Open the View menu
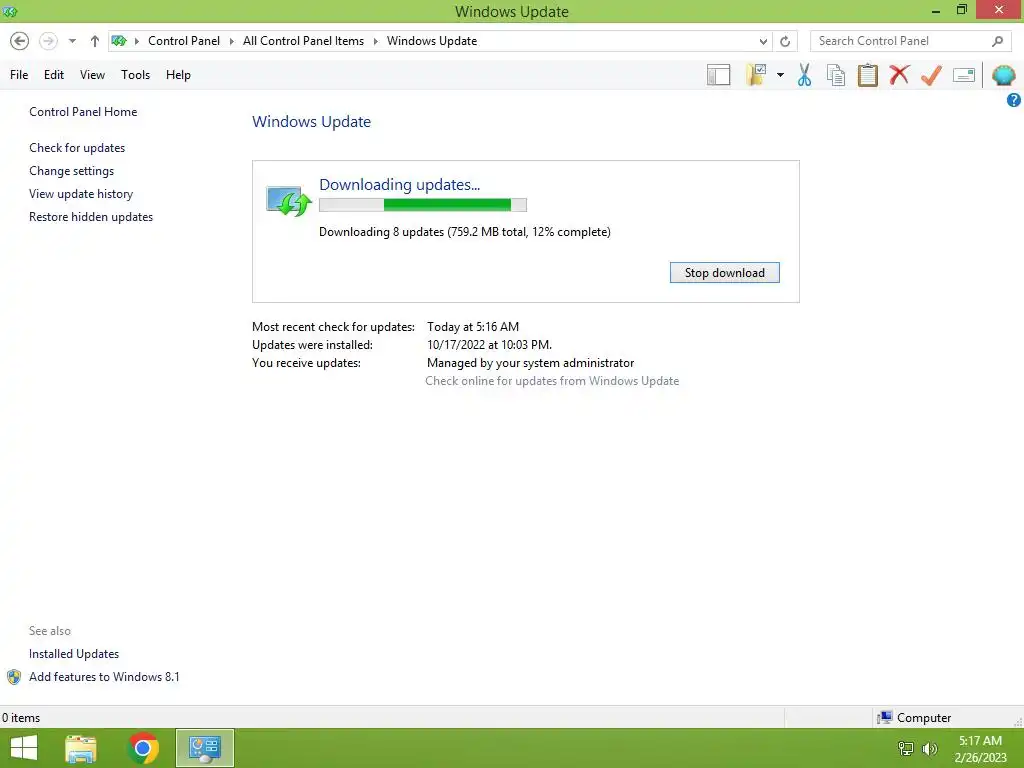This screenshot has height=768, width=1024. pyautogui.click(x=92, y=75)
